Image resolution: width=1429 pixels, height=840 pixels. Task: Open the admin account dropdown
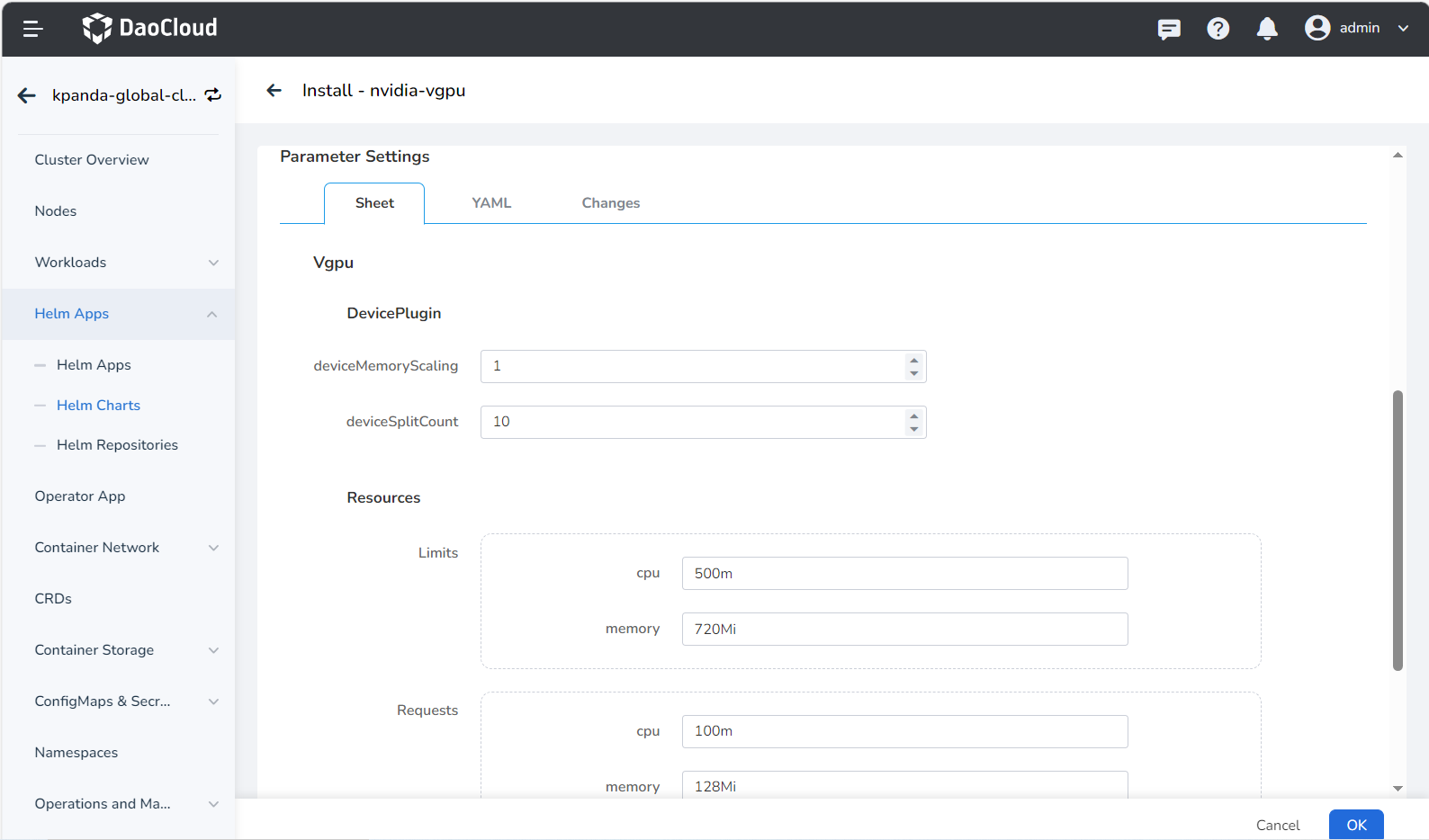1402,28
